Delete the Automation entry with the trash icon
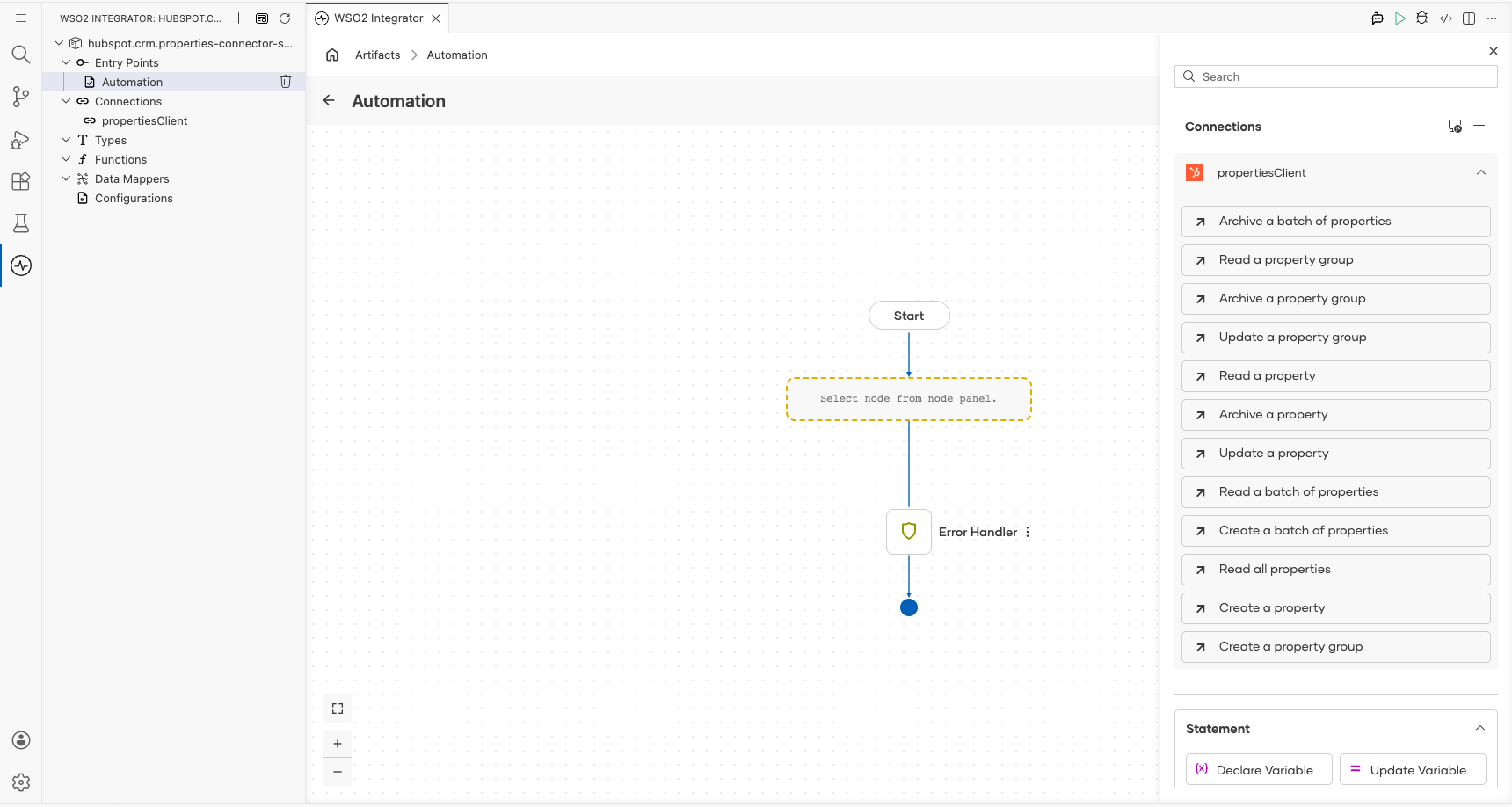 click(286, 82)
